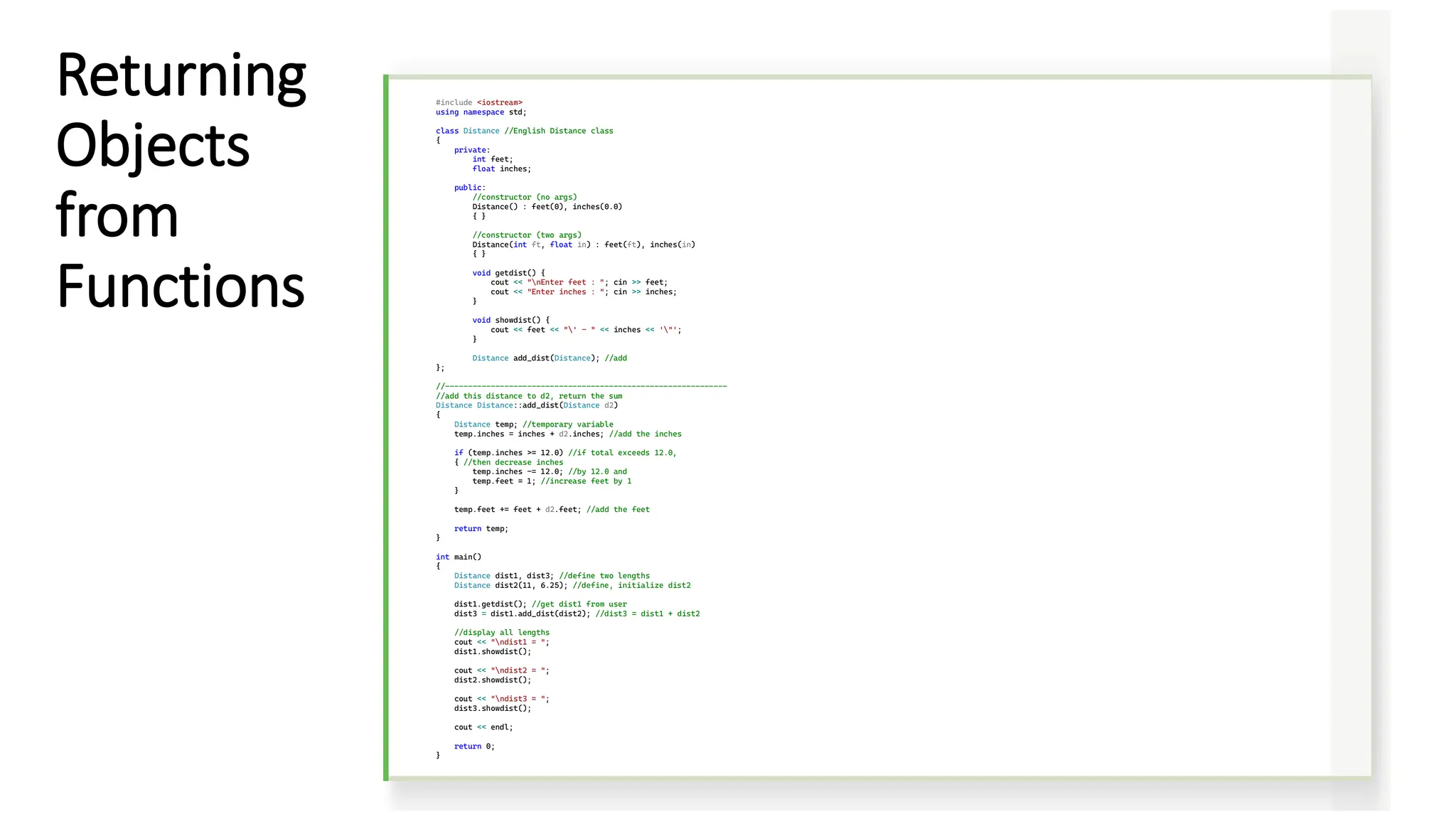Click the "temp.feet += feet + d2.feet;" line
Image resolution: width=1456 pixels, height=819 pixels.
point(552,510)
